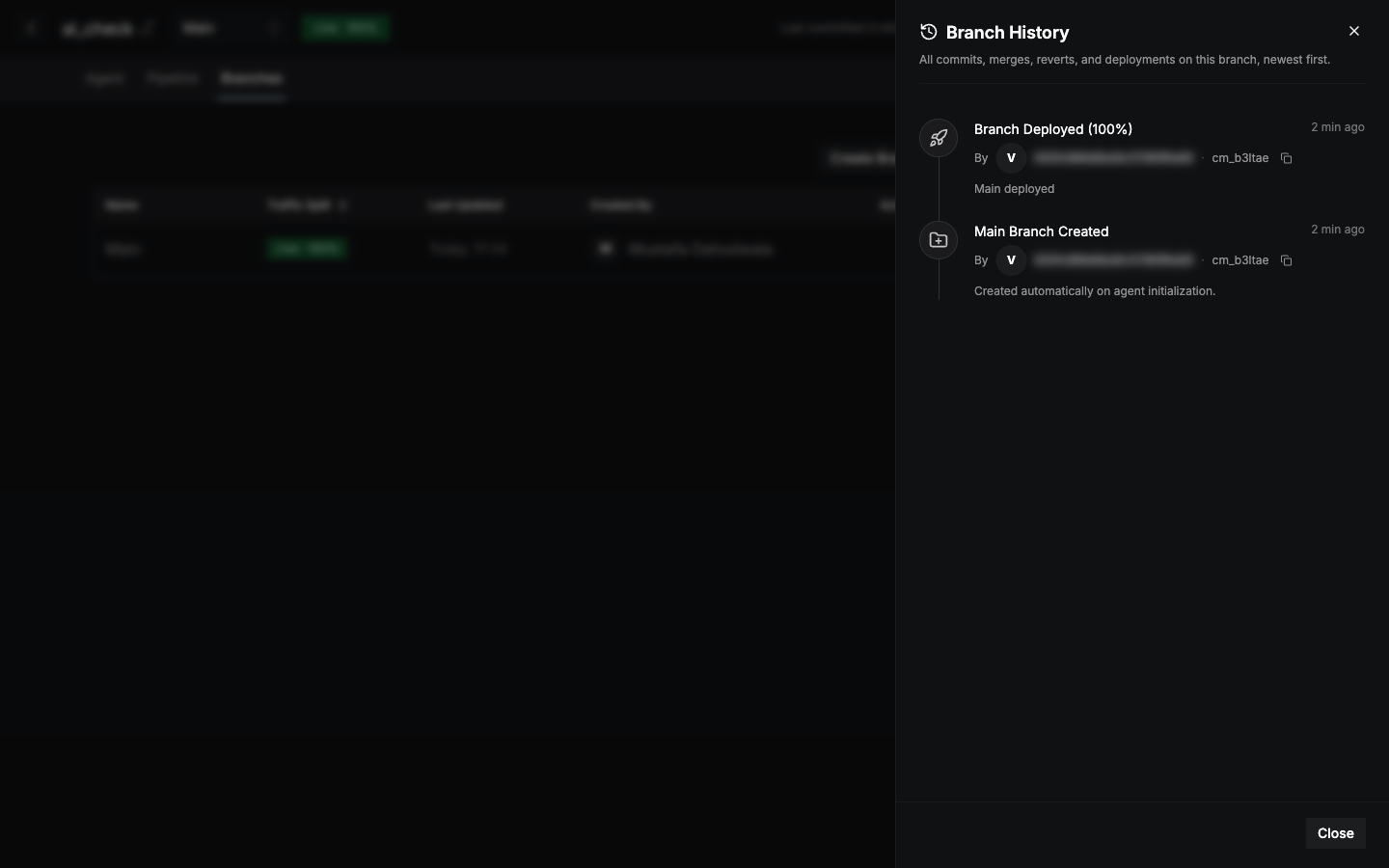
Task: Click the V avatar in the Branch Deployed entry
Action: tap(1011, 158)
